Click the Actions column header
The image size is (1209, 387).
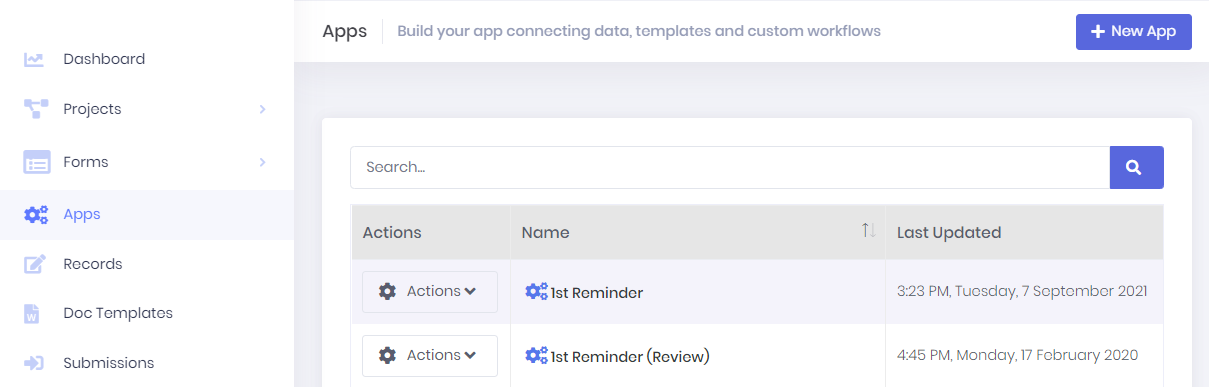pos(431,232)
